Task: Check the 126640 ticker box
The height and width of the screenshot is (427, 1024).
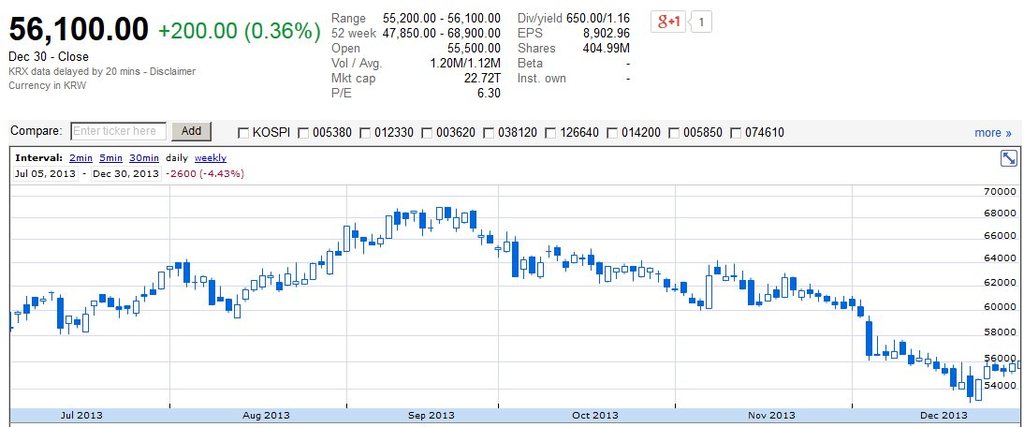Action: pos(551,133)
